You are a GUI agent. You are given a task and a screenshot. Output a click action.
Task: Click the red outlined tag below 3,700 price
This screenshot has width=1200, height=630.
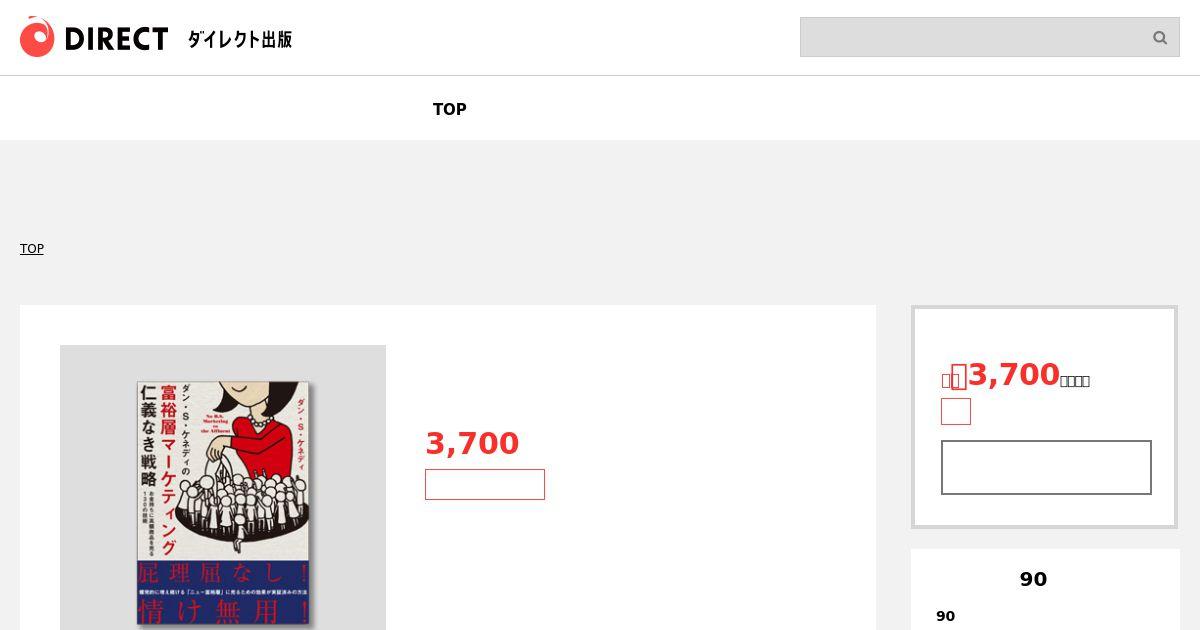pos(485,484)
